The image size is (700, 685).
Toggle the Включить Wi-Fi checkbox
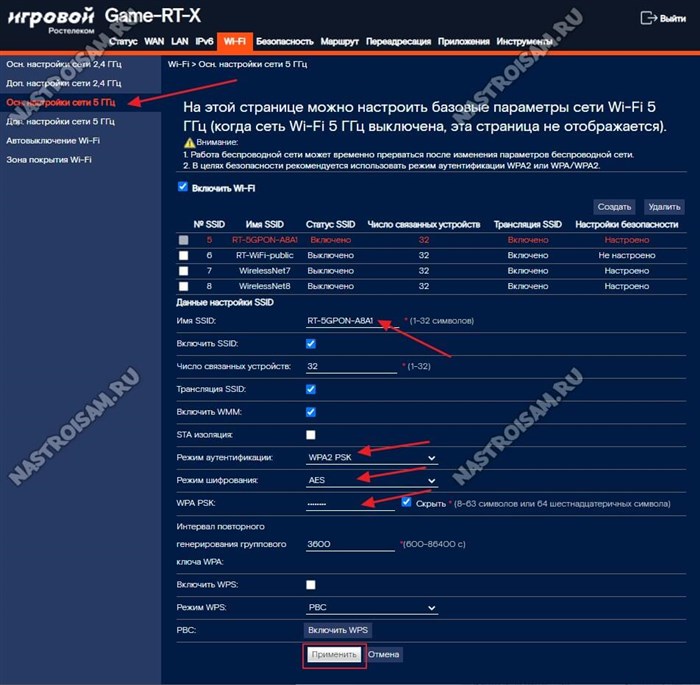(x=183, y=187)
